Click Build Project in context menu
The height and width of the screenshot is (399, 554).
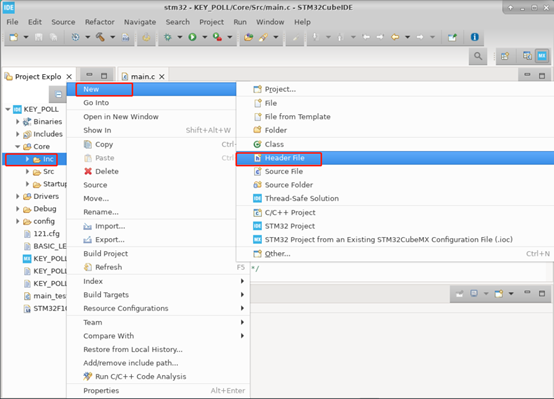pos(151,254)
